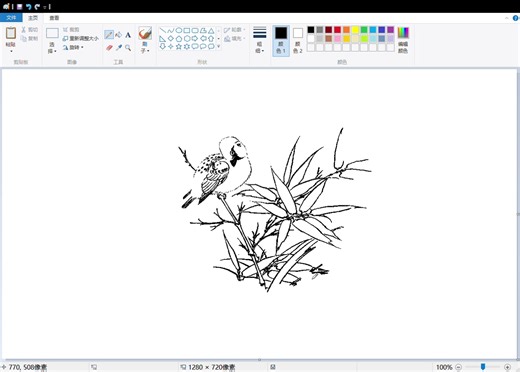Choose the yellow color swatch
The image size is (520, 372).
click(355, 30)
